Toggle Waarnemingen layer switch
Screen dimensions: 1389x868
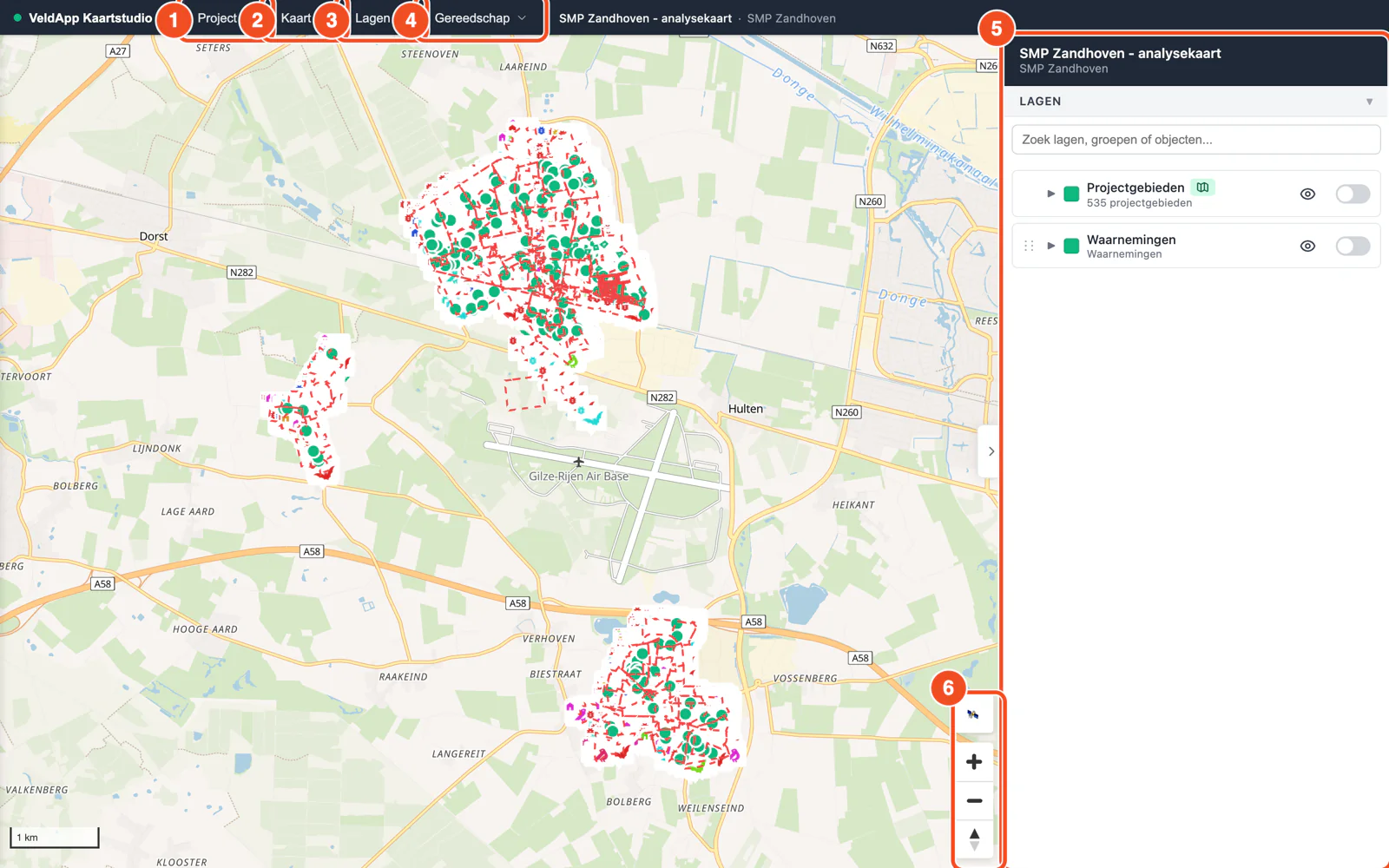[x=1353, y=246]
